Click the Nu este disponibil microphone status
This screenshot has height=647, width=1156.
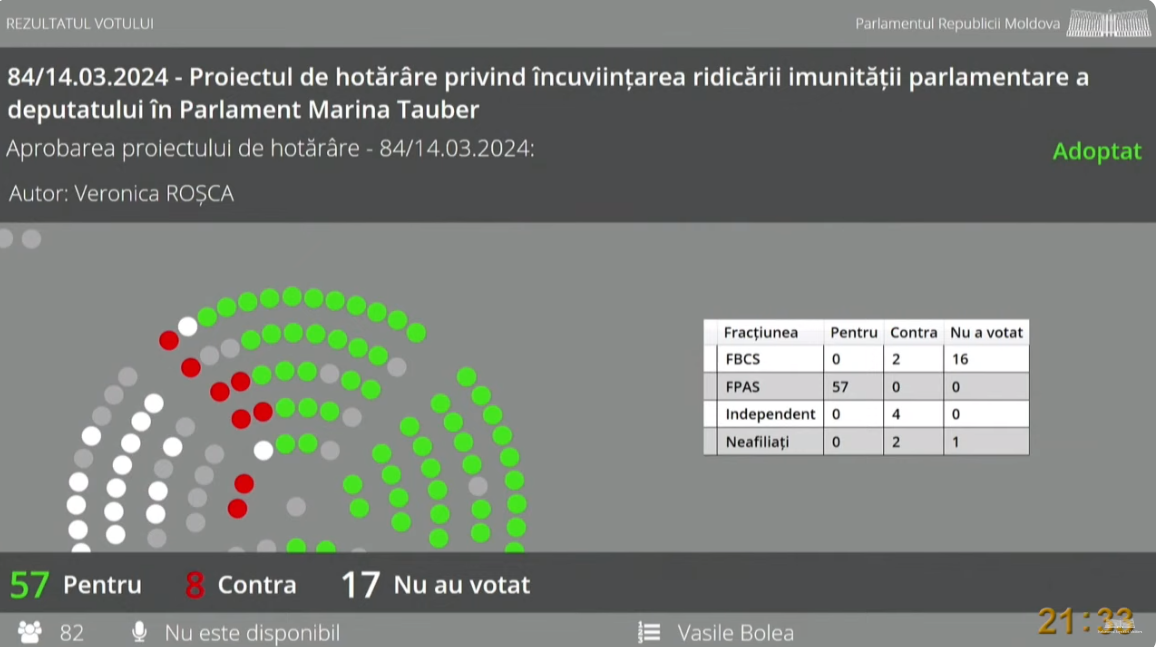click(x=252, y=632)
